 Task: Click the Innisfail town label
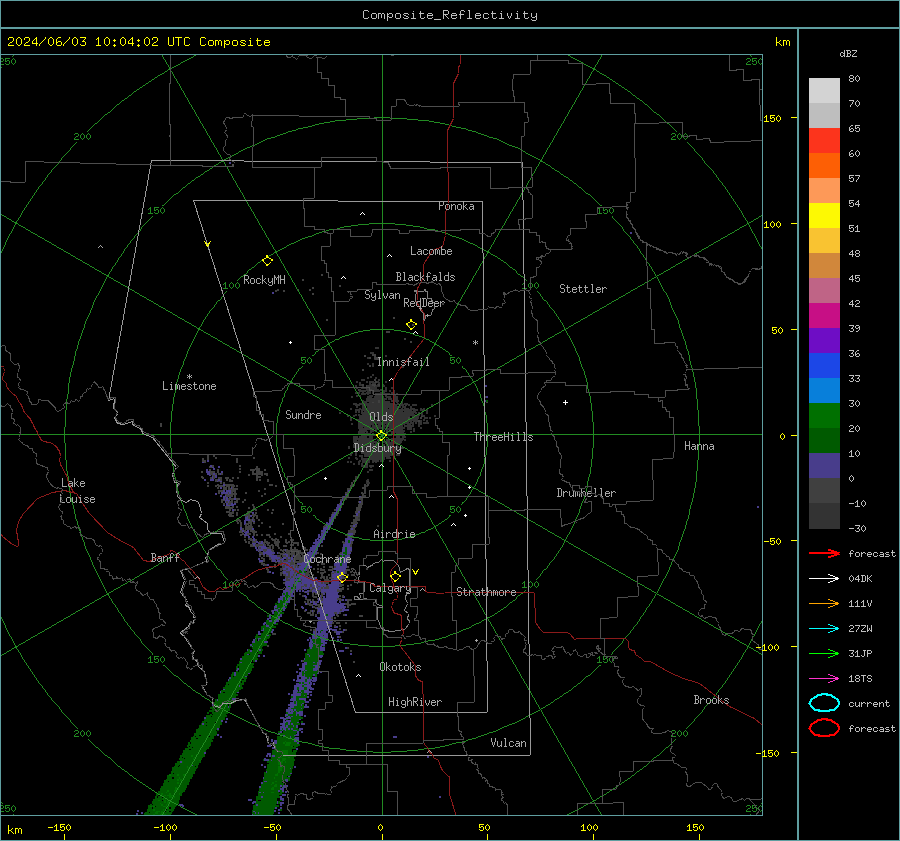tap(403, 362)
